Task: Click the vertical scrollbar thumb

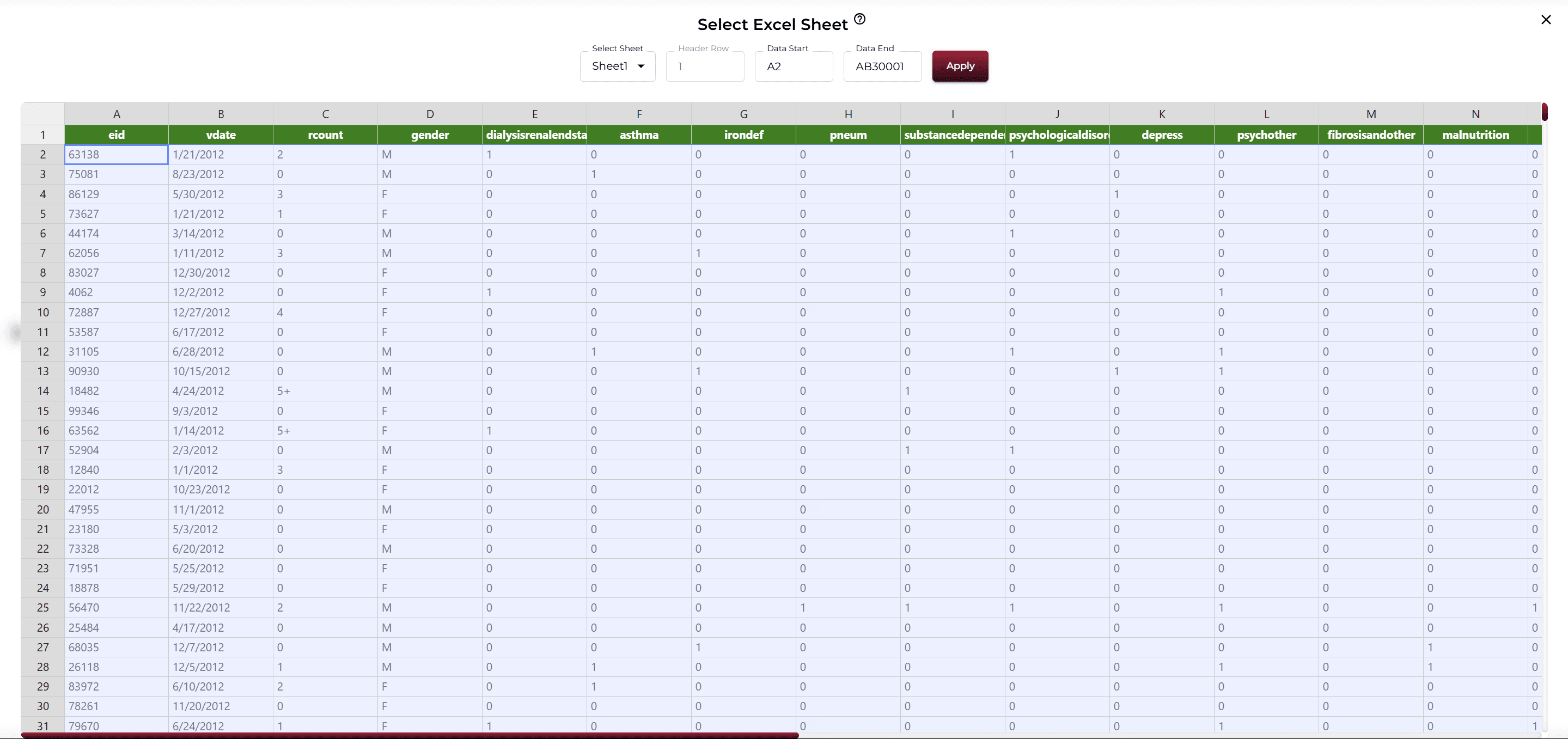Action: tap(1545, 112)
